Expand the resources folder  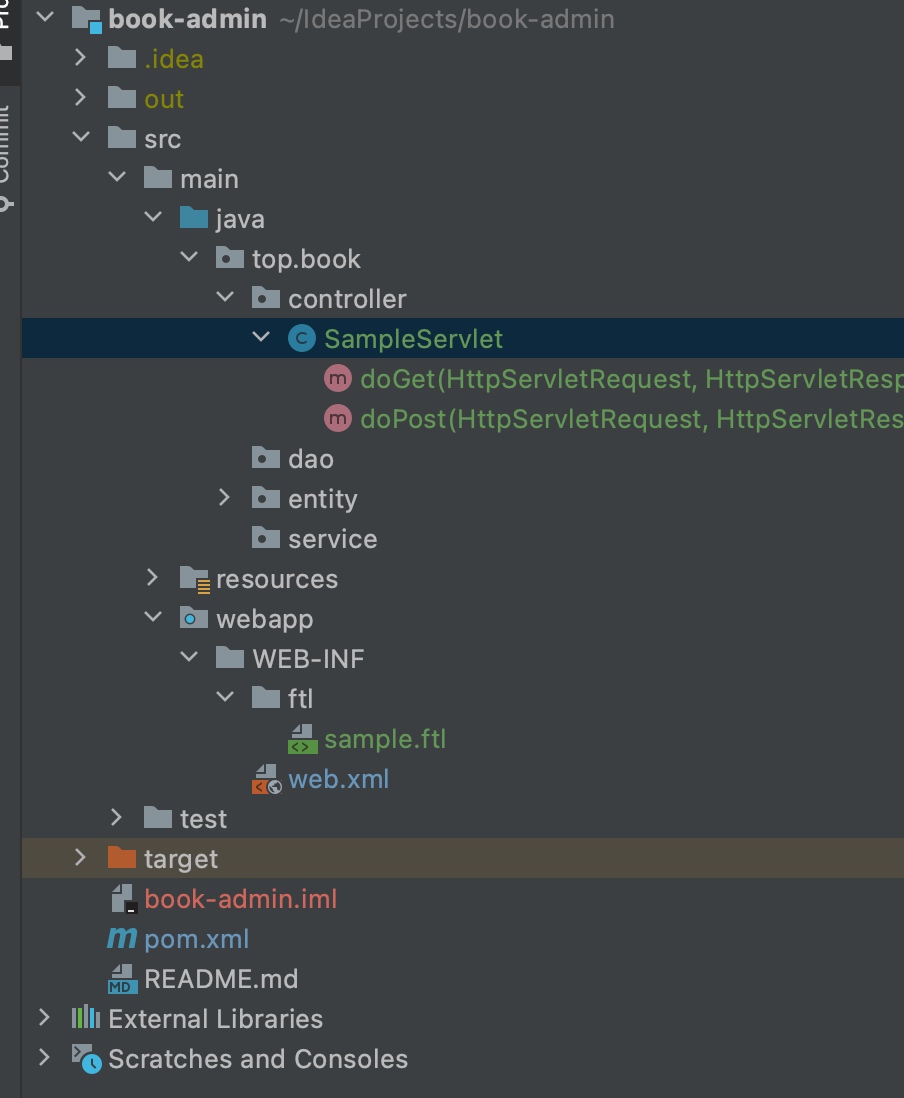[153, 578]
